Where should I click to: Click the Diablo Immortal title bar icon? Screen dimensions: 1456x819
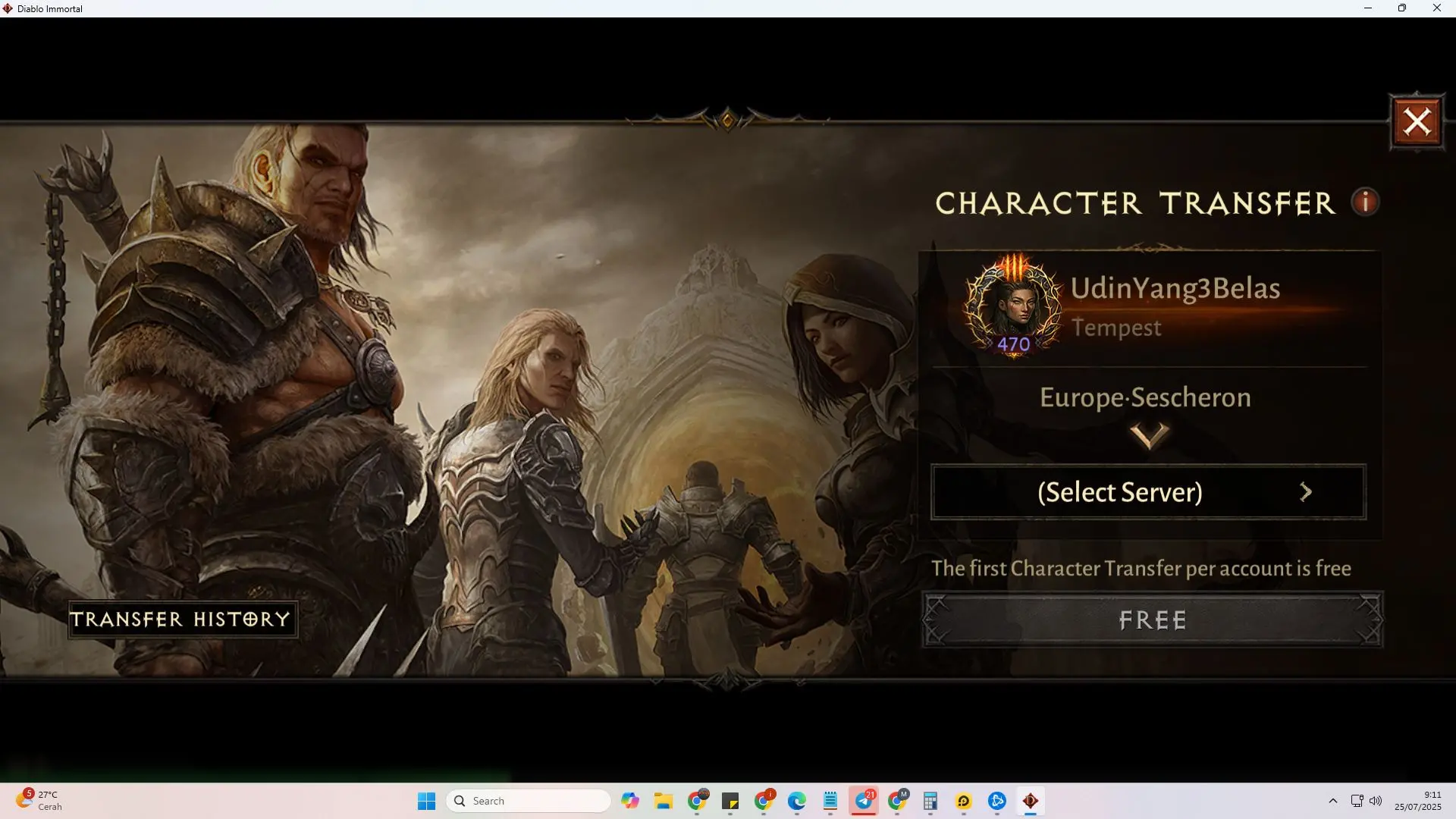click(8, 8)
